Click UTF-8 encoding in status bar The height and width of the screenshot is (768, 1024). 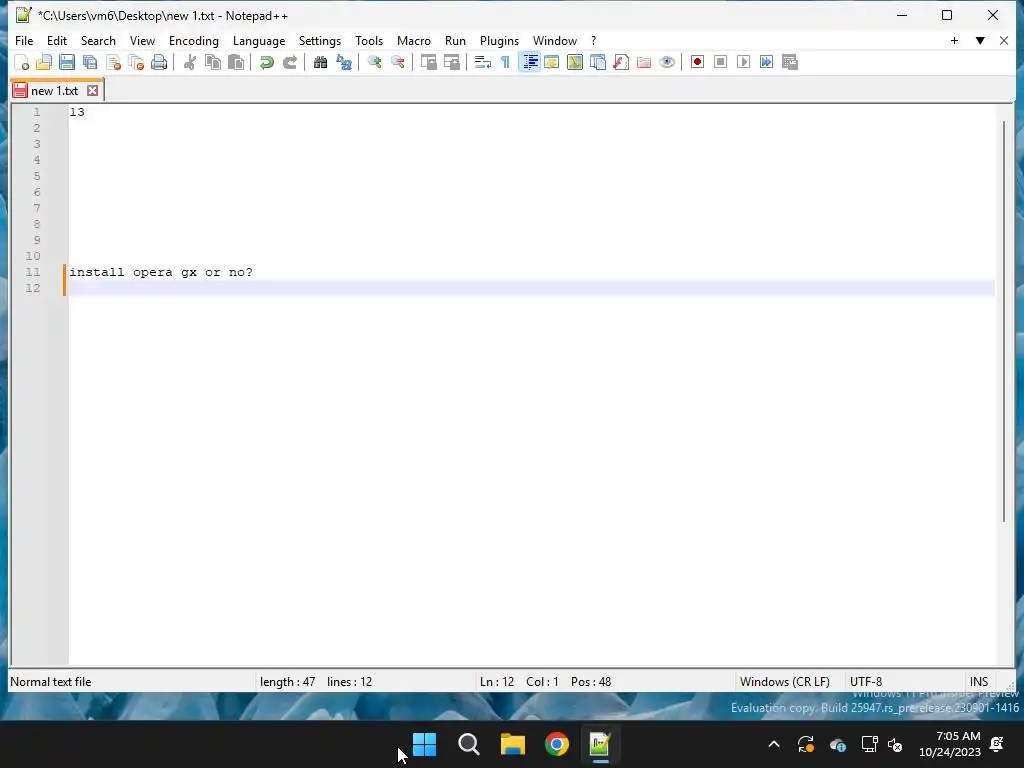866,682
